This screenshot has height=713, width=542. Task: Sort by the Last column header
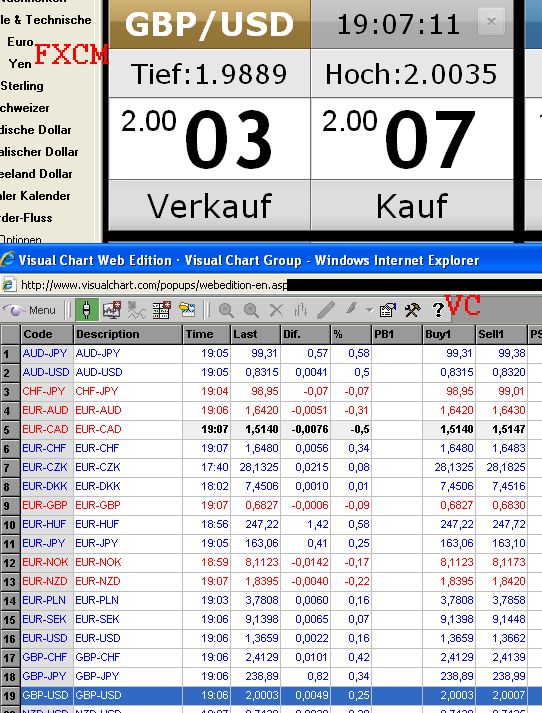256,334
